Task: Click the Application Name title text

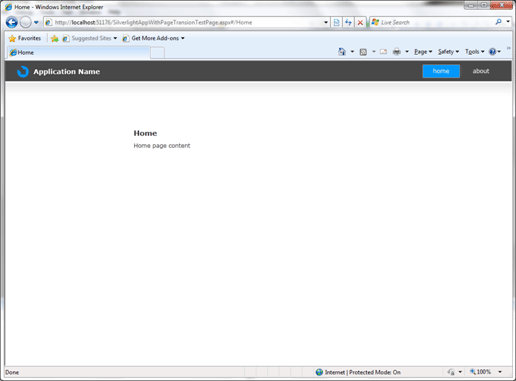Action: (x=66, y=72)
